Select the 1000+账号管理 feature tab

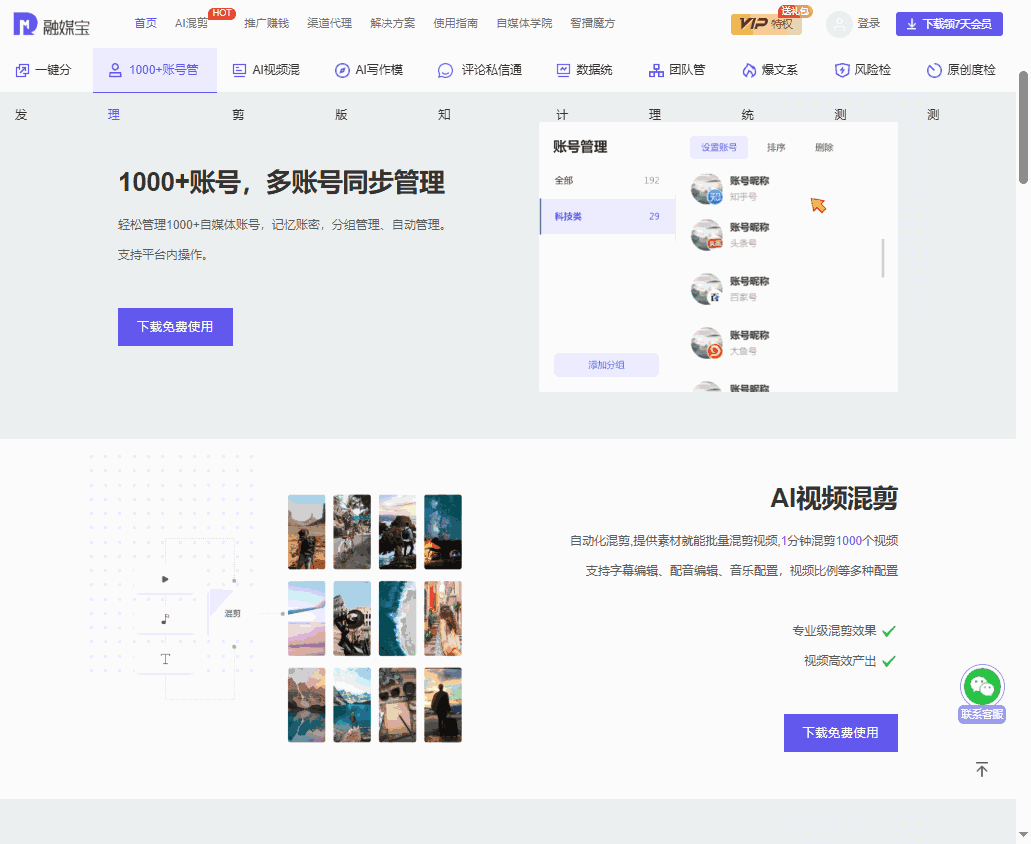[x=155, y=70]
